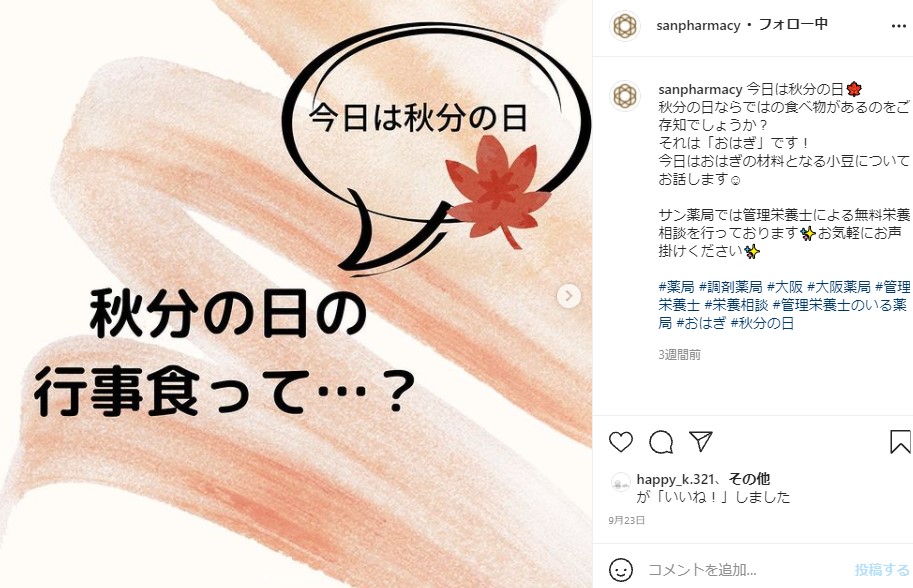Focus the コメントを追加 comment field
The height and width of the screenshot is (588, 913).
(747, 569)
